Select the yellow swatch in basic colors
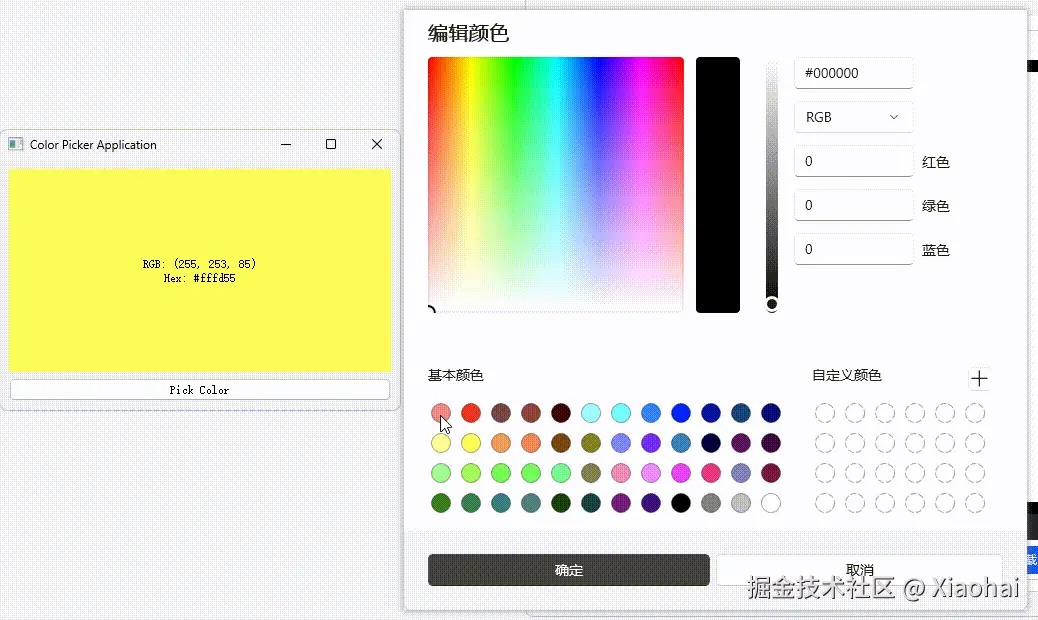This screenshot has width=1038, height=620. pyautogui.click(x=470, y=442)
